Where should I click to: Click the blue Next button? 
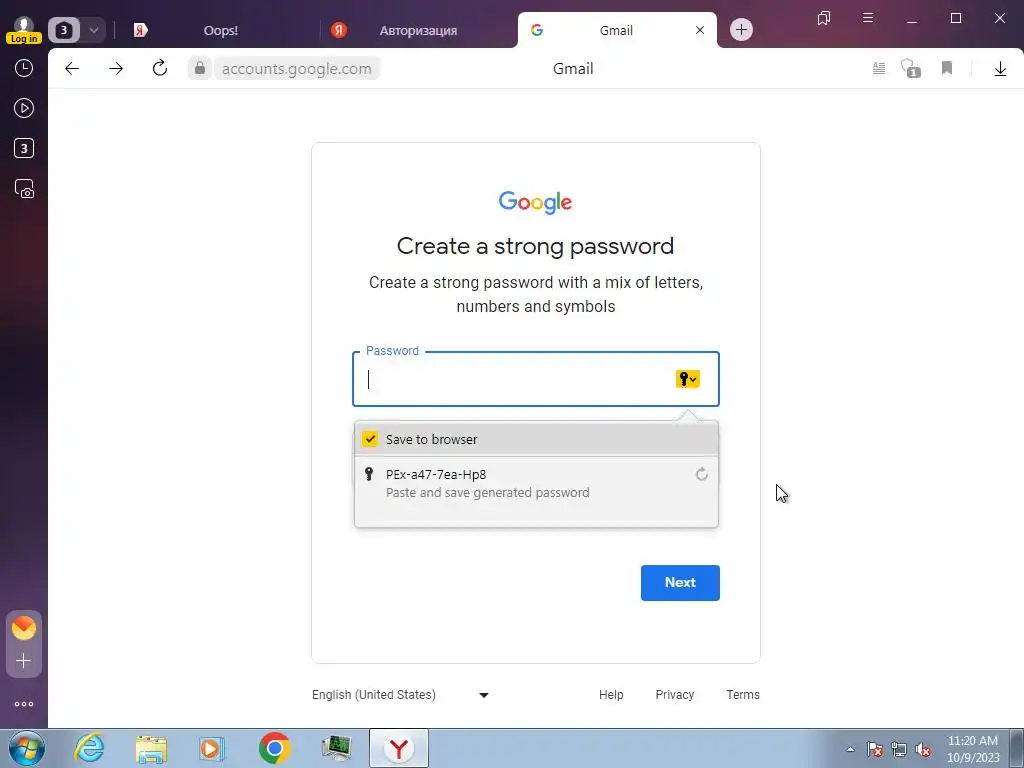680,583
